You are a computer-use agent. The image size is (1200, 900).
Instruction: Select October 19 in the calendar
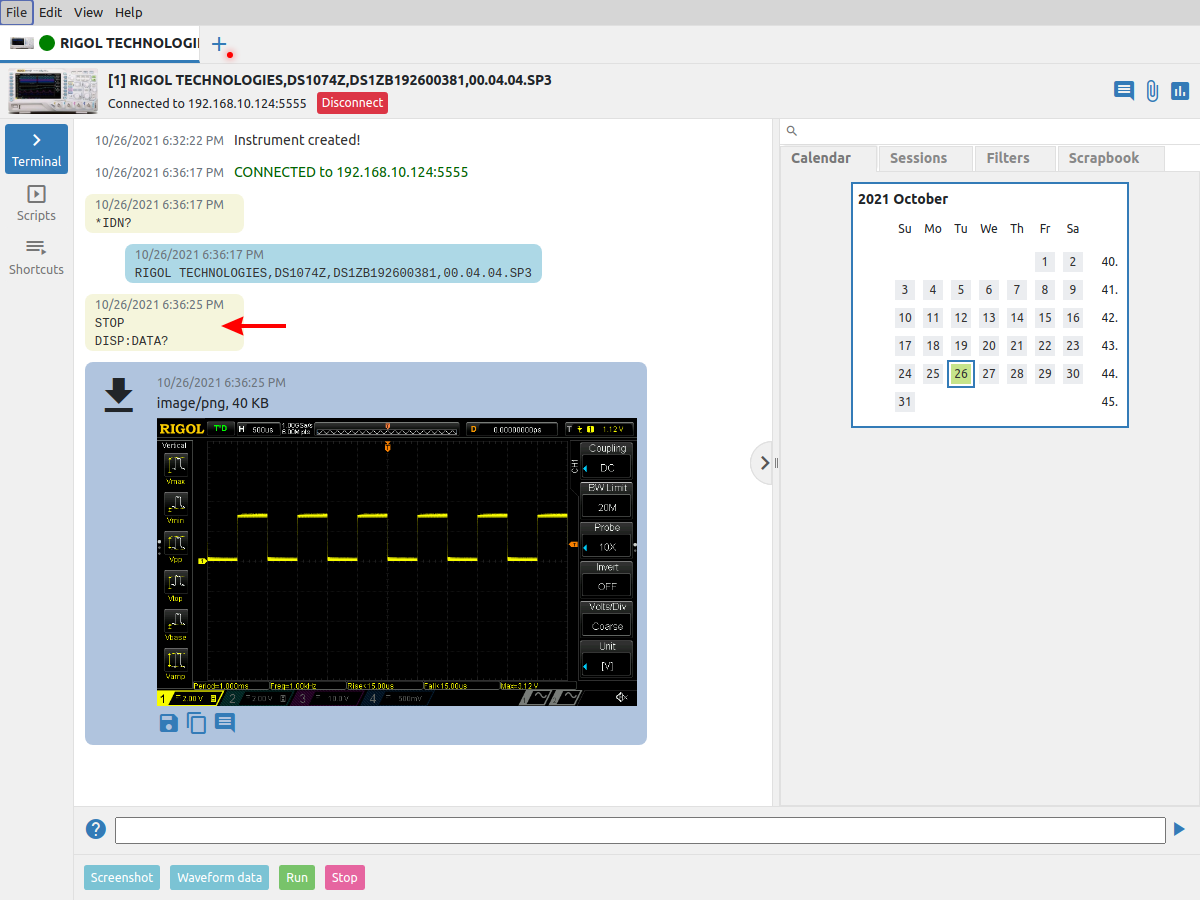tap(961, 346)
